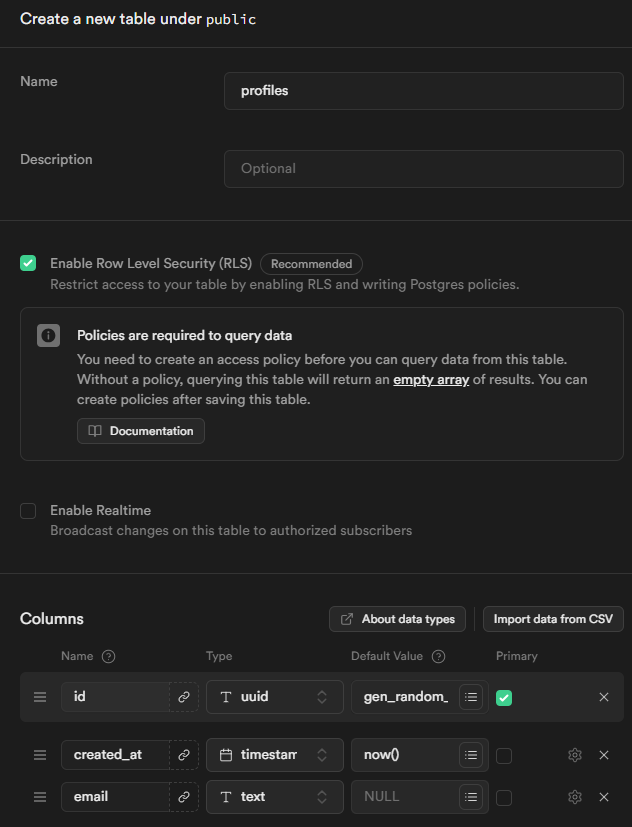Open default value suggestions for email column
The width and height of the screenshot is (632, 827).
471,796
